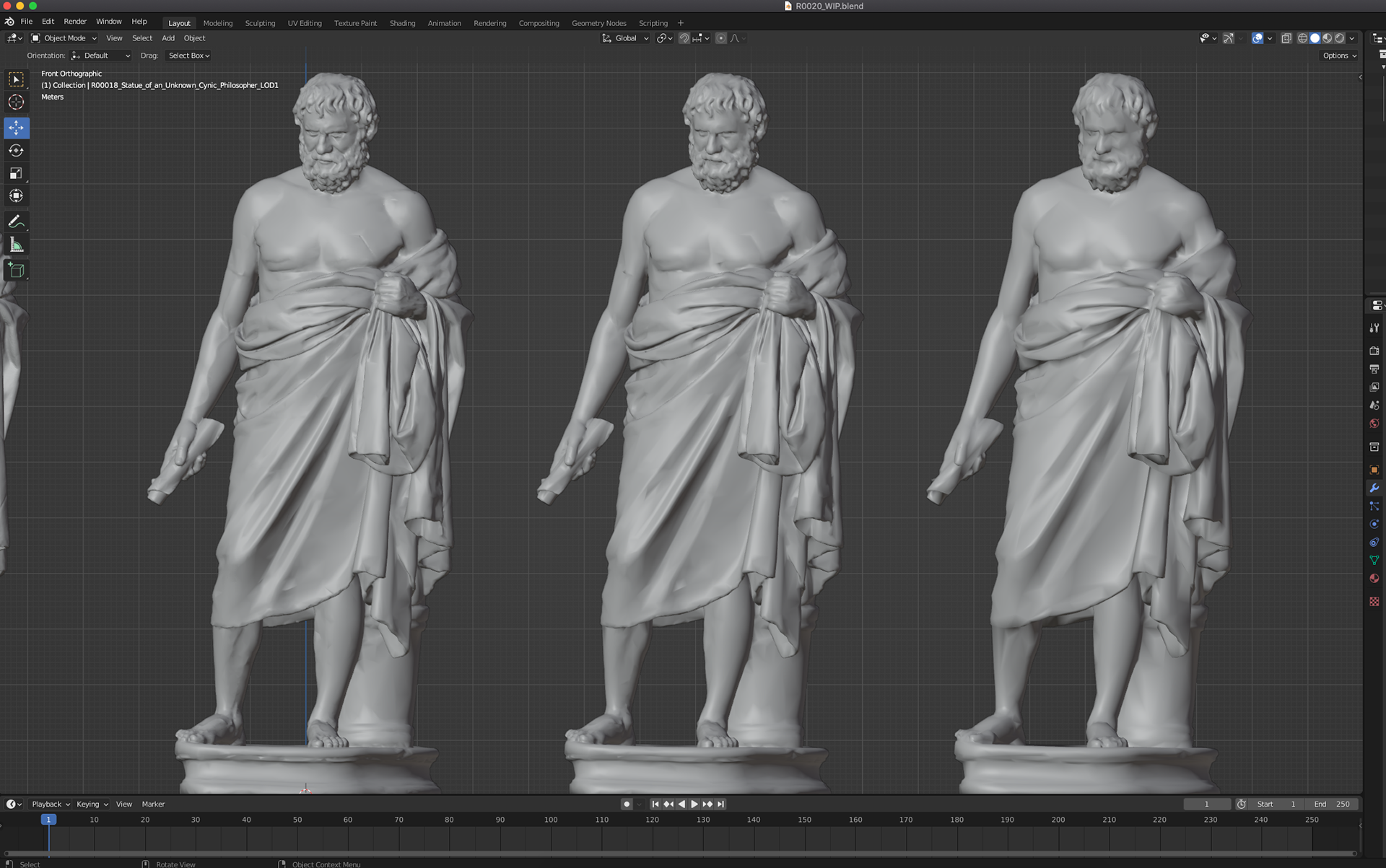Screen dimensions: 1386x868
Task: Switch to Solid viewport shading
Action: pos(1315,38)
